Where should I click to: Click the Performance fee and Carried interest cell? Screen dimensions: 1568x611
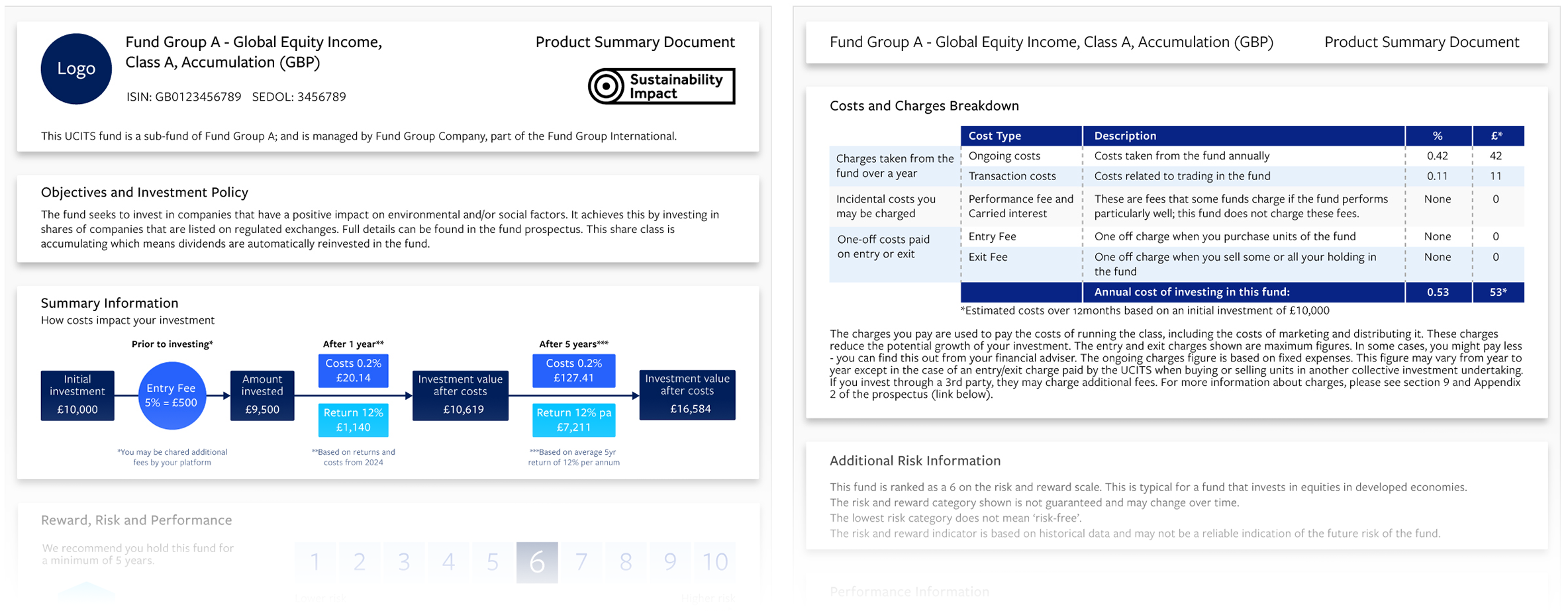click(x=1021, y=206)
